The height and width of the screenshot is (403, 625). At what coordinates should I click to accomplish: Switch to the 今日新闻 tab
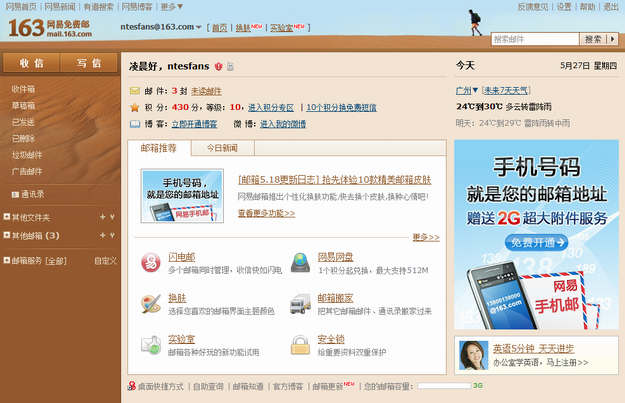[222, 148]
